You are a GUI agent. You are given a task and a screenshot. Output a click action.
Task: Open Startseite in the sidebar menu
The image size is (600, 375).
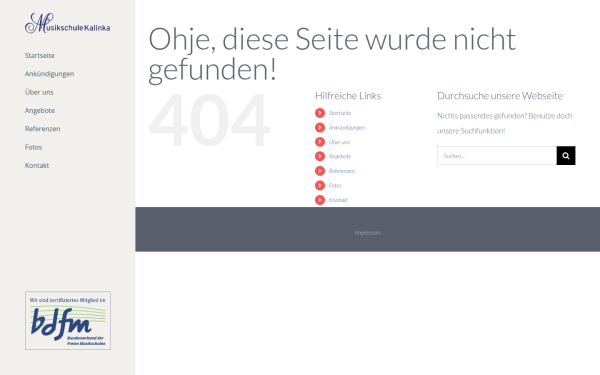coord(39,55)
